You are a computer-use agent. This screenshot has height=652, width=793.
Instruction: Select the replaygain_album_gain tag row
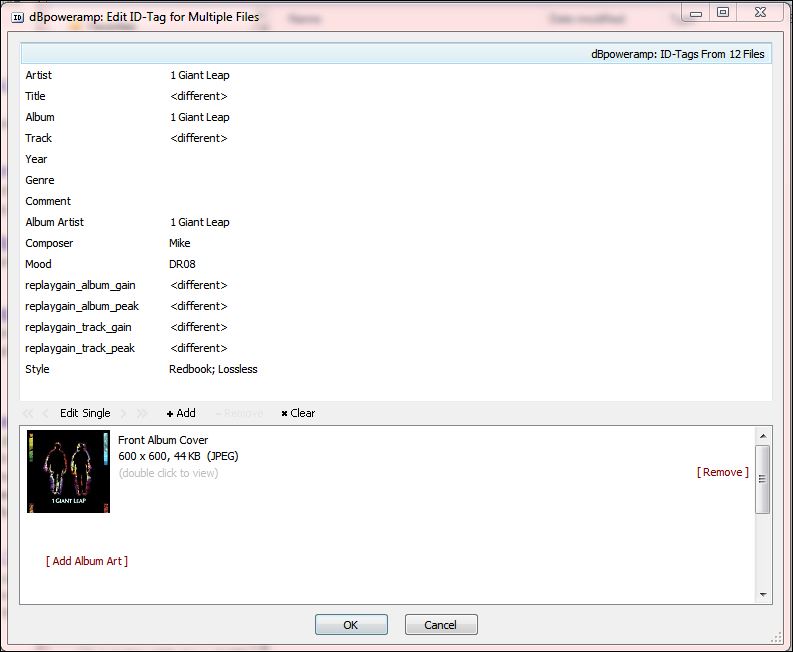(80, 285)
